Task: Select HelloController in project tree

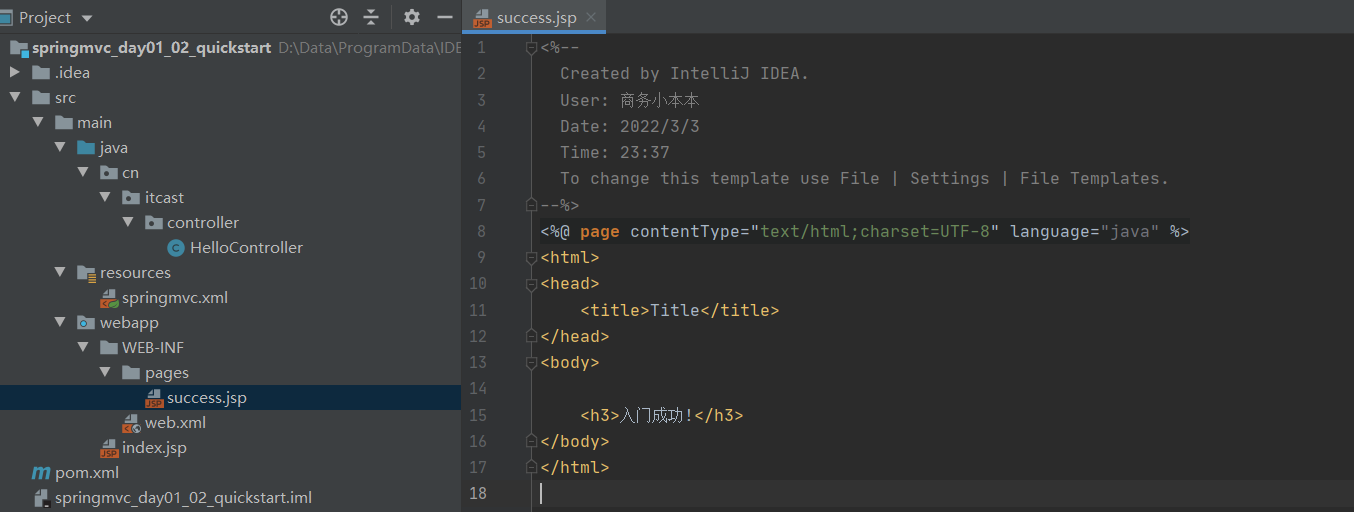Action: tap(246, 247)
